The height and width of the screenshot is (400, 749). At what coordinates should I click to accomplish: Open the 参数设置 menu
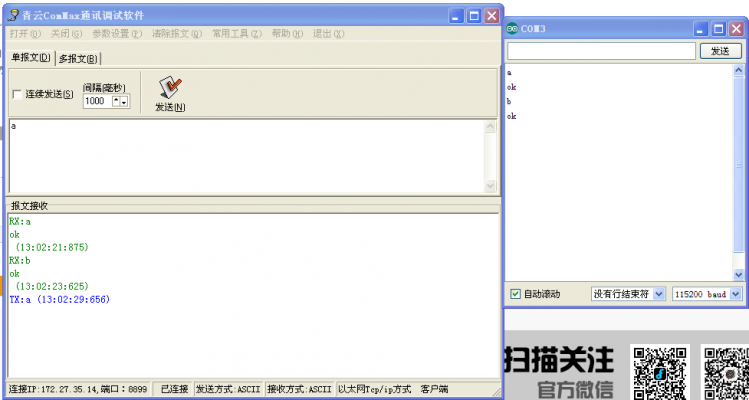click(x=118, y=33)
